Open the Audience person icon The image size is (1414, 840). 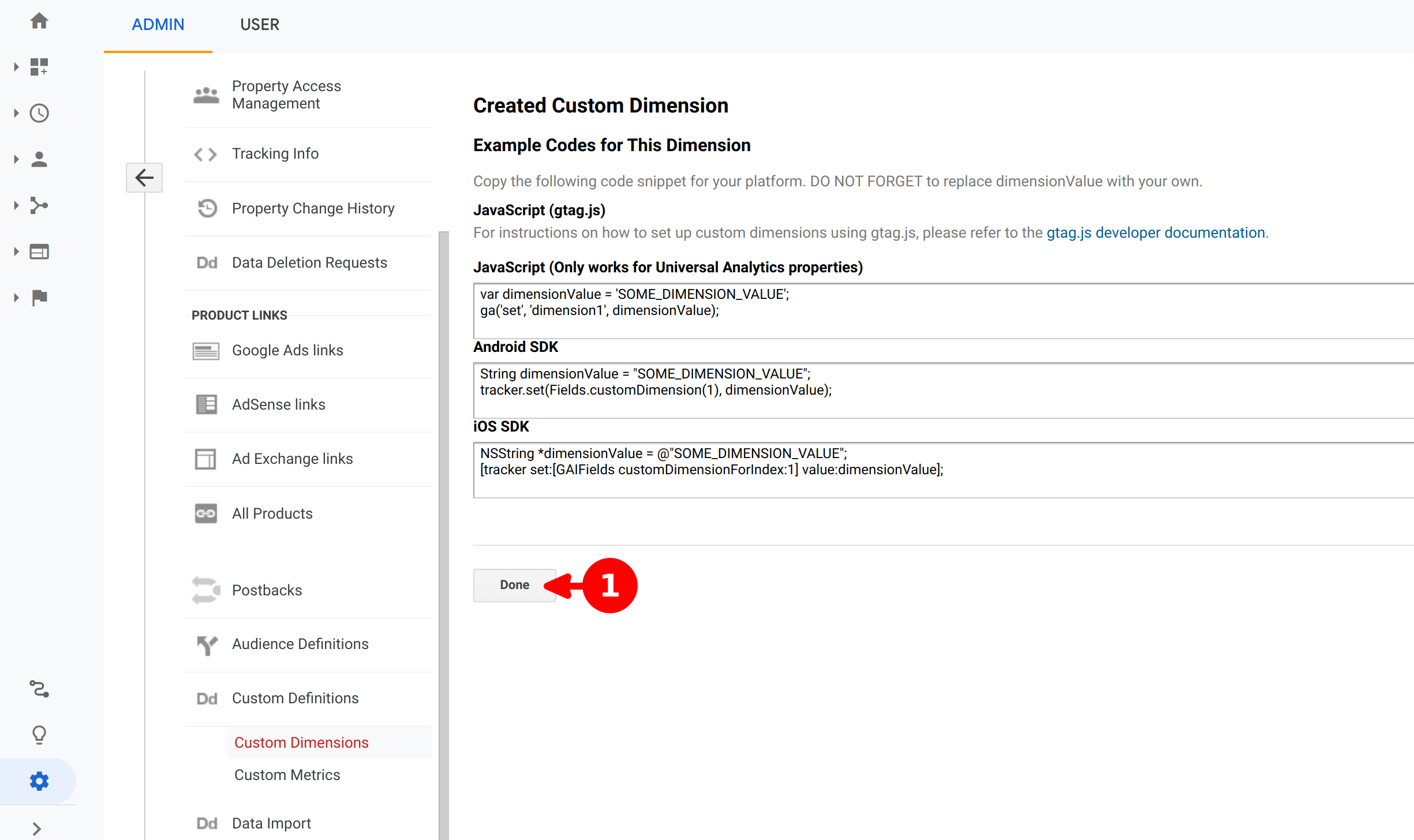click(x=39, y=159)
